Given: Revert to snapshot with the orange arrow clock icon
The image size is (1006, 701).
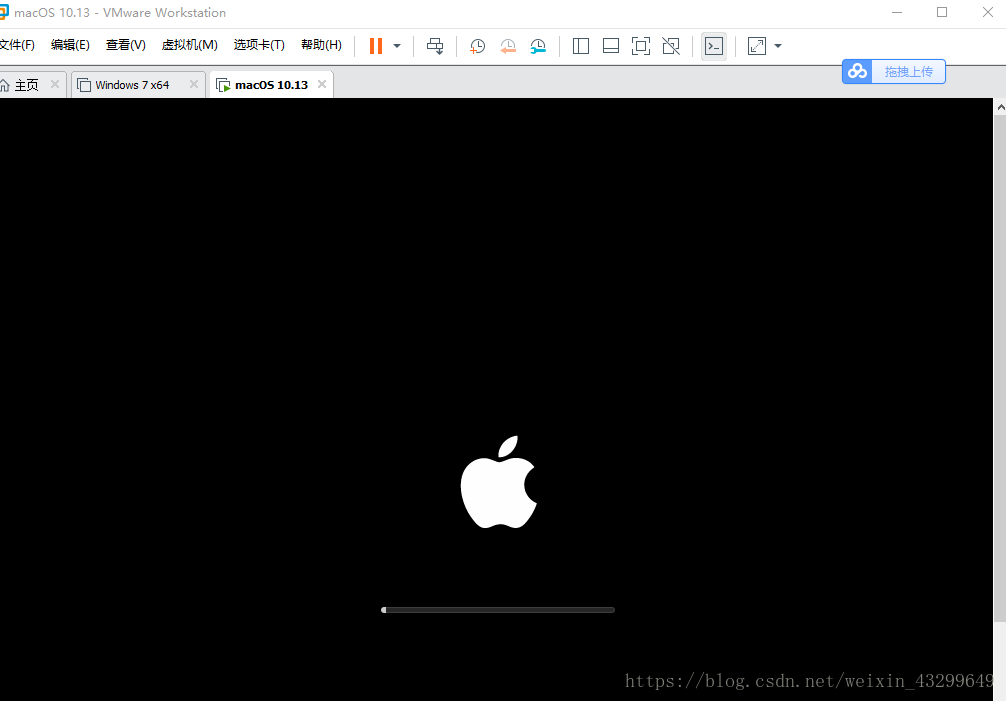Looking at the screenshot, I should 507,46.
